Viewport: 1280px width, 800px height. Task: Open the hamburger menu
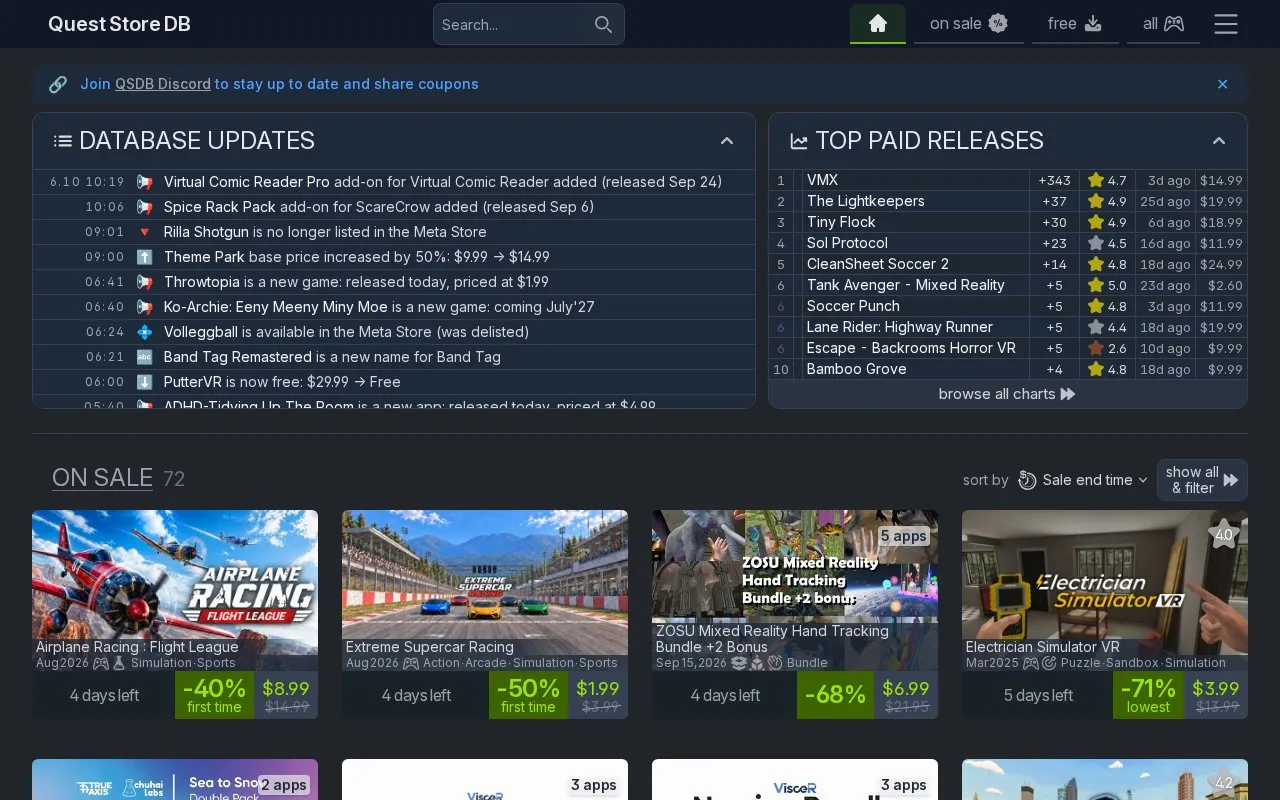(x=1226, y=24)
